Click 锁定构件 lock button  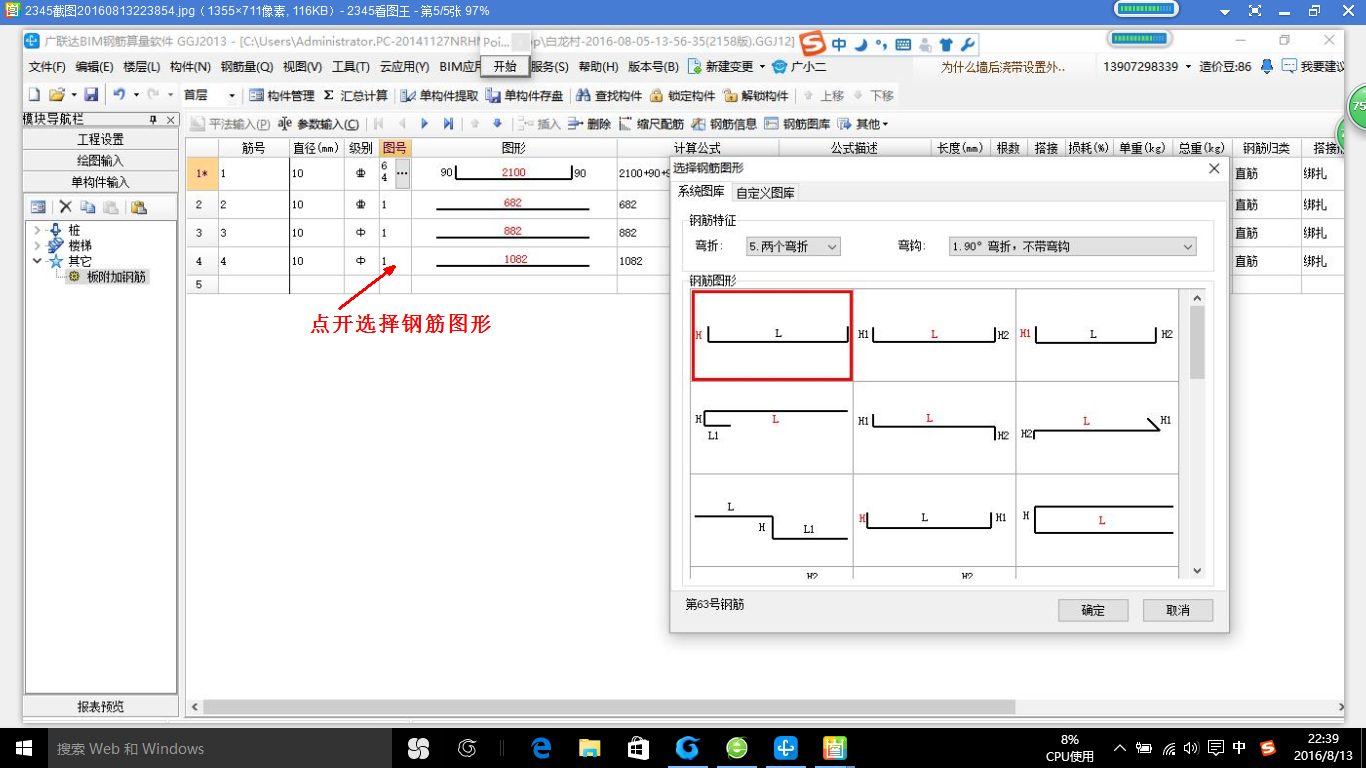(682, 96)
